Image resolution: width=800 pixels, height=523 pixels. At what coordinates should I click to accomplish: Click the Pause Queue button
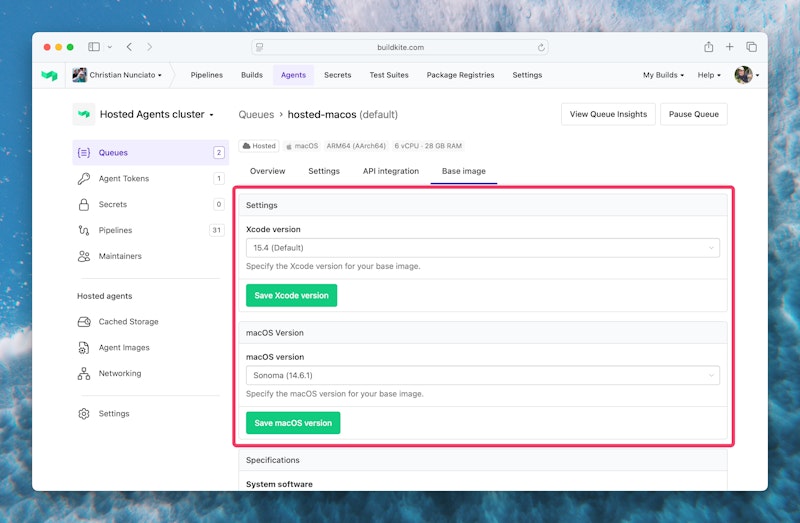[x=693, y=114]
